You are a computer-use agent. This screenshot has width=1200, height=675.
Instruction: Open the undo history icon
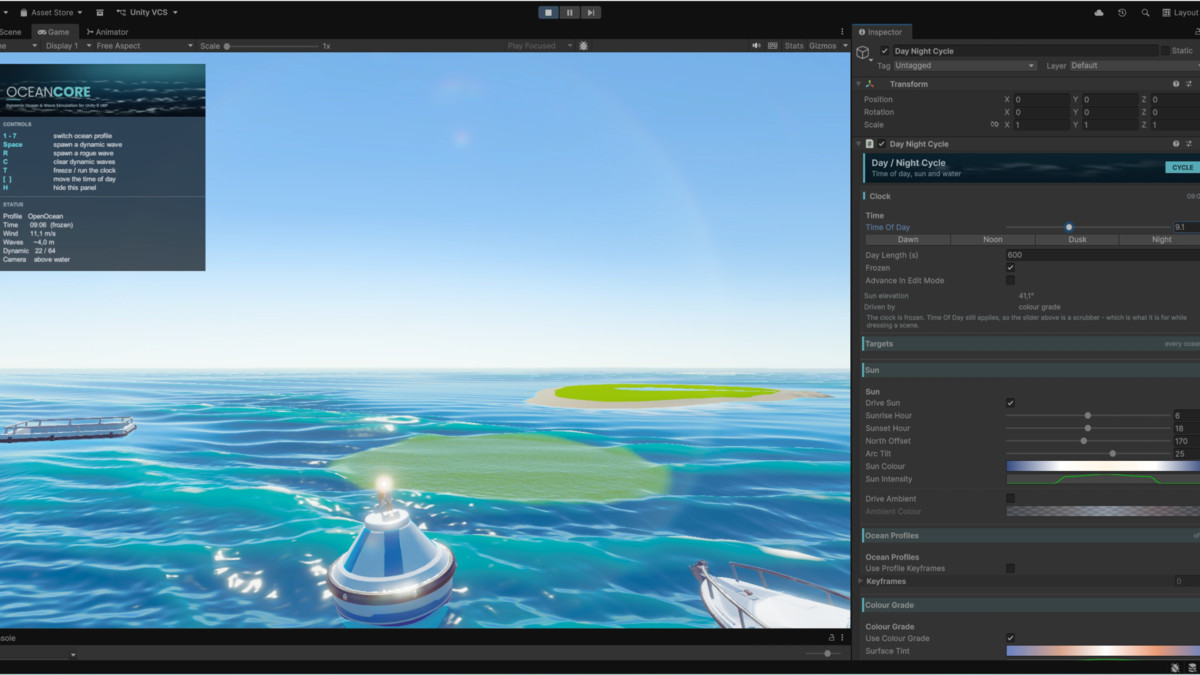1122,12
